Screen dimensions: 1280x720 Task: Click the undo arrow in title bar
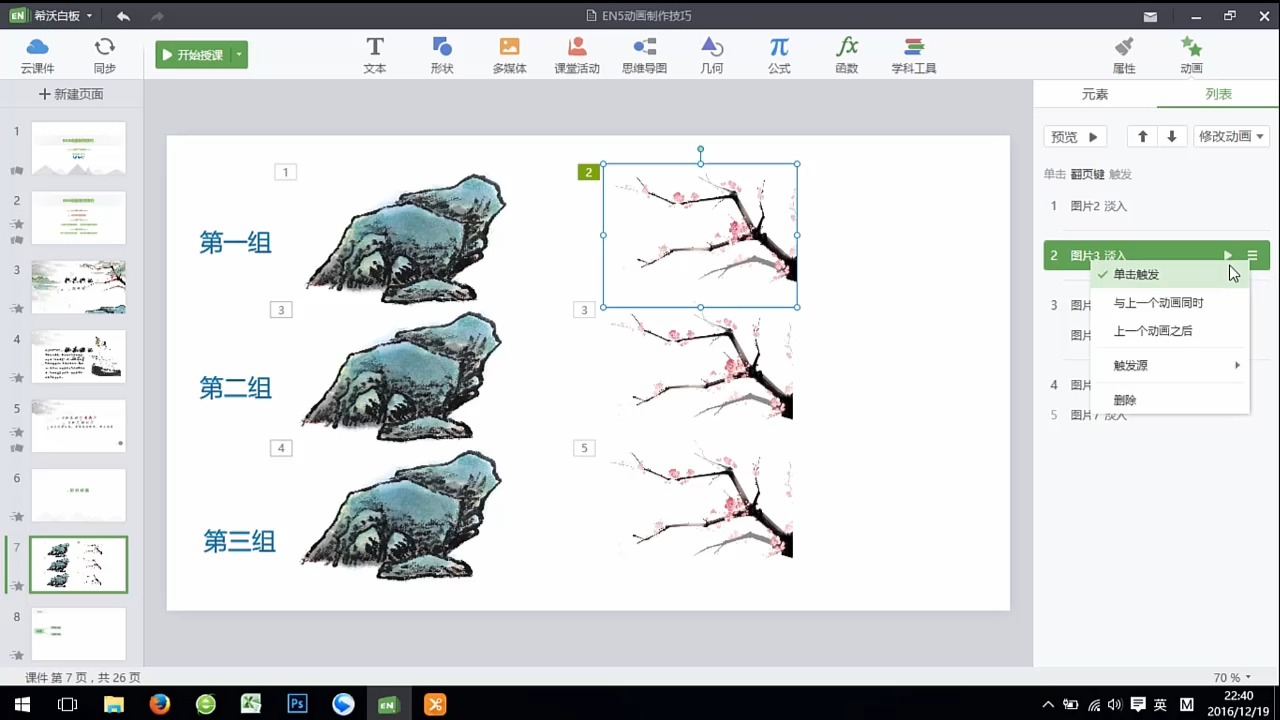123,16
